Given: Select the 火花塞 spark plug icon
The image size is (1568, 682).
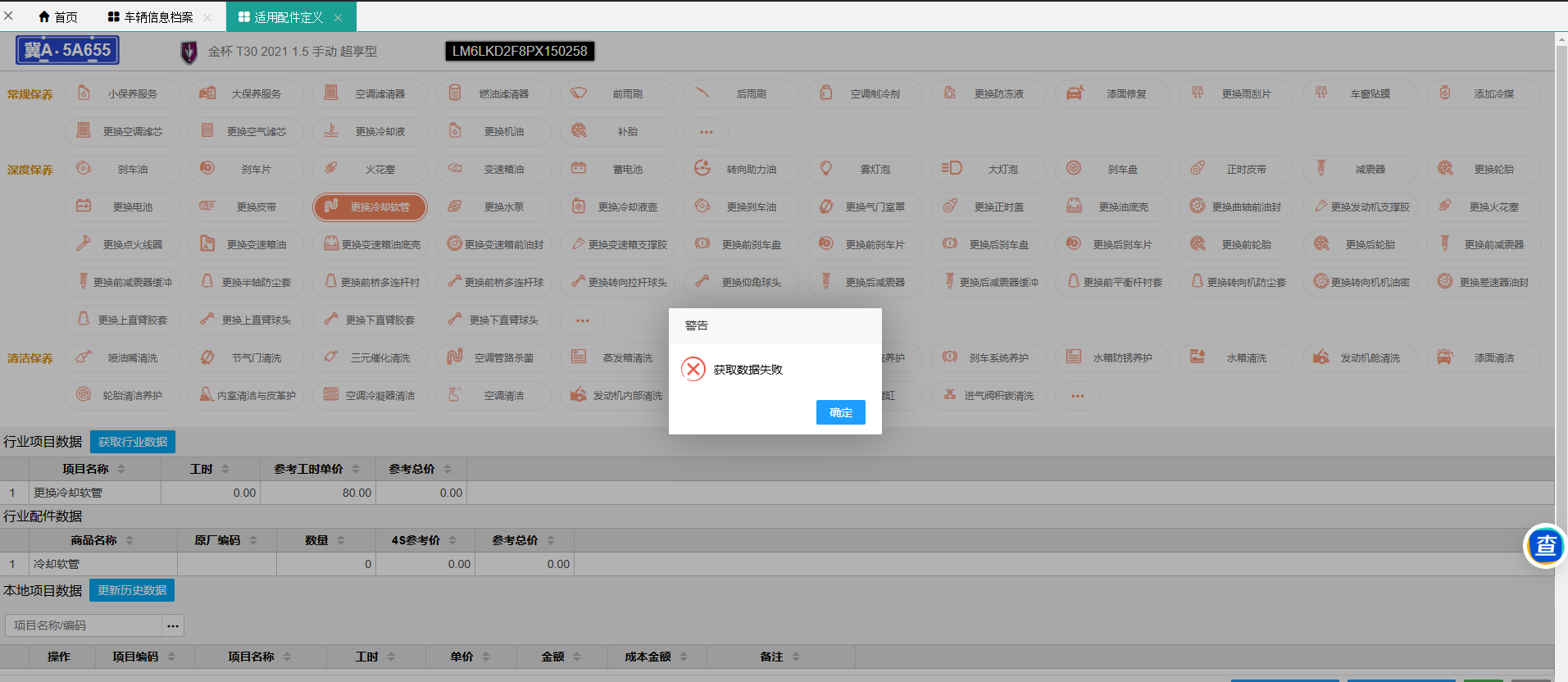Looking at the screenshot, I should point(332,169).
